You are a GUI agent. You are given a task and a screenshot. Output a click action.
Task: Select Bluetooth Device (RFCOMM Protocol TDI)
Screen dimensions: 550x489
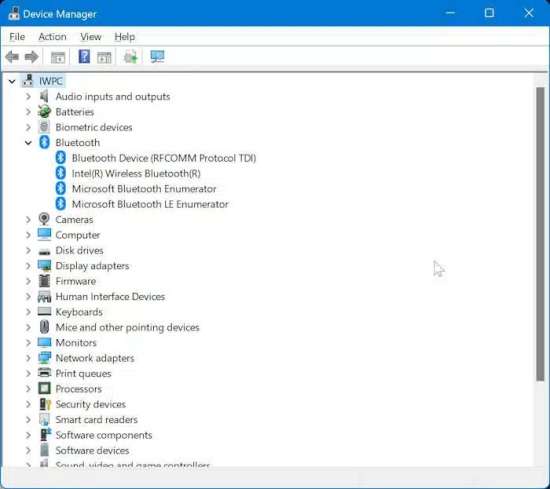[x=164, y=158]
